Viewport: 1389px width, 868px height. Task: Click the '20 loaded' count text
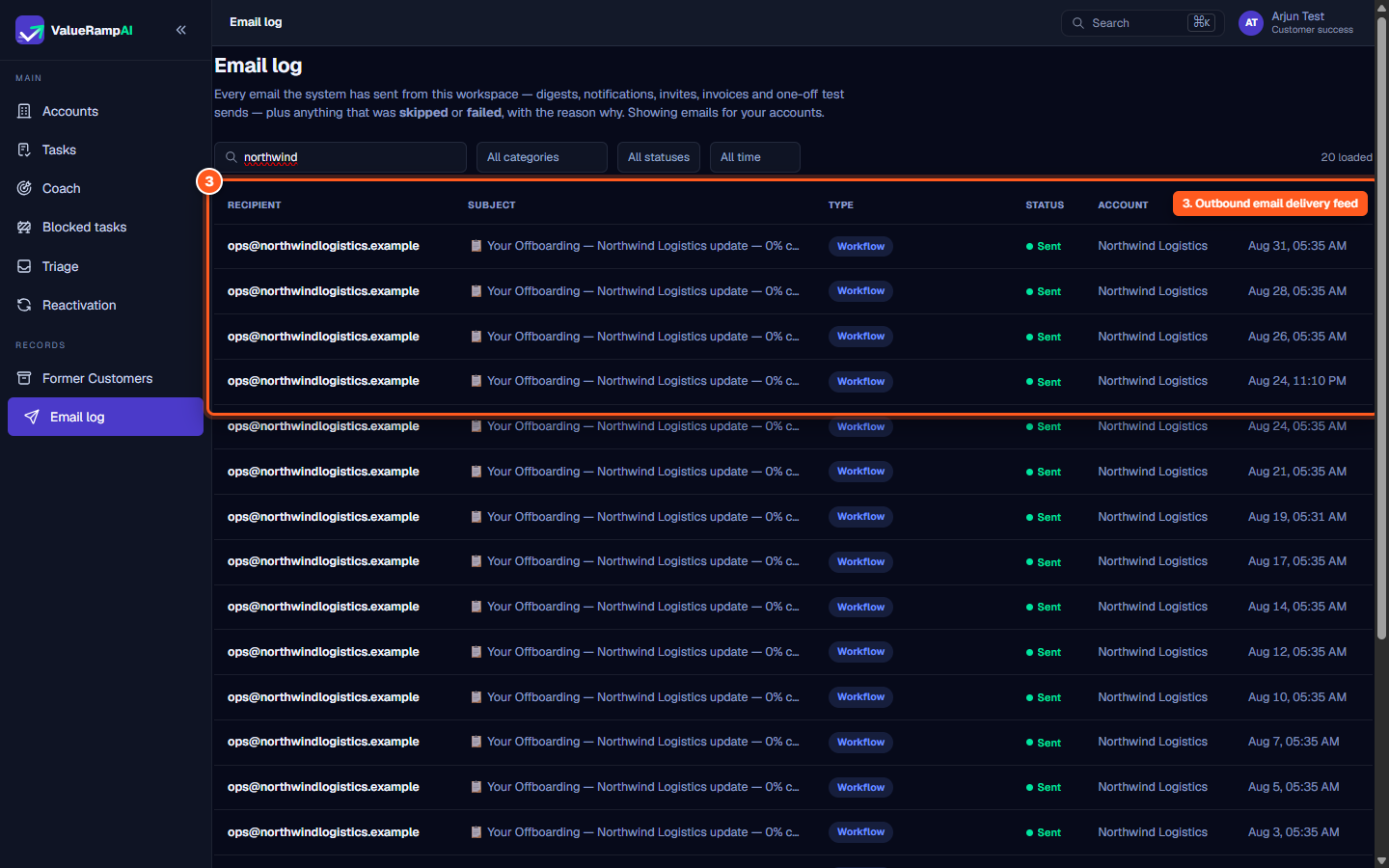[x=1347, y=157]
